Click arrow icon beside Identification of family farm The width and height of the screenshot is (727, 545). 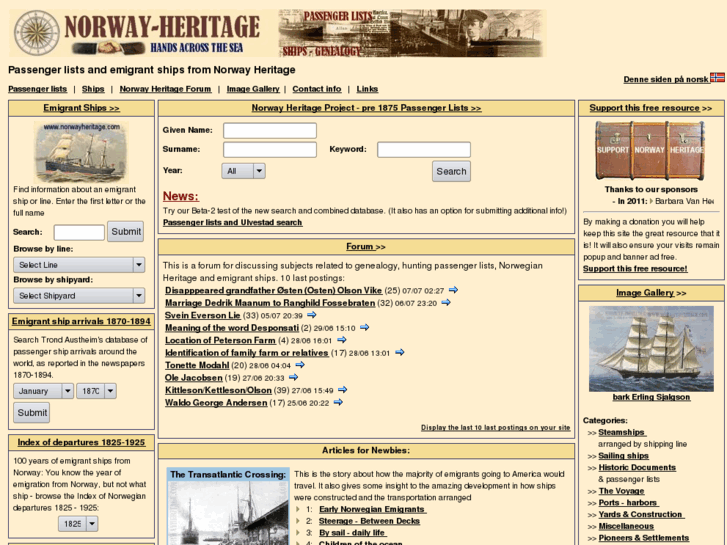[x=400, y=353]
